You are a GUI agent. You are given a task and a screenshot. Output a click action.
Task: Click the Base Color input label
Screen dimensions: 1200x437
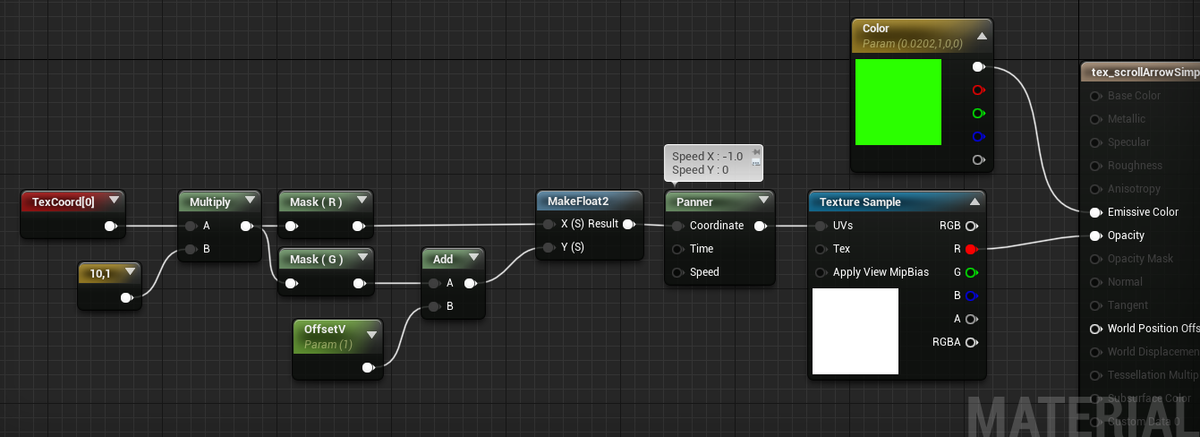pyautogui.click(x=1134, y=96)
